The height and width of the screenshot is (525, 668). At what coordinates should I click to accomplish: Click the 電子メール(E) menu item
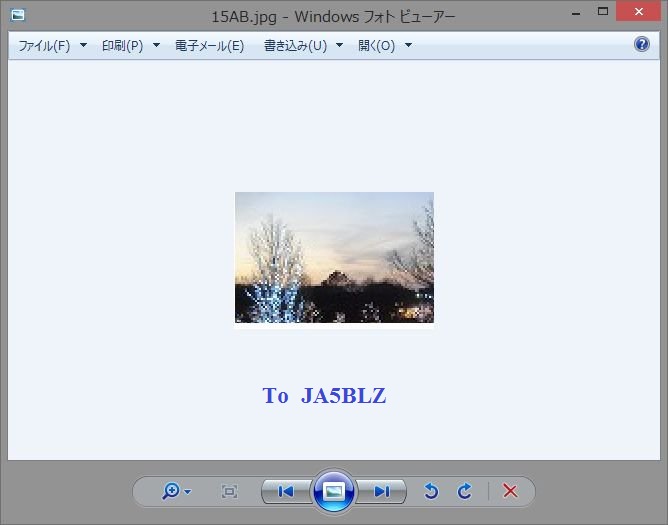tap(210, 46)
